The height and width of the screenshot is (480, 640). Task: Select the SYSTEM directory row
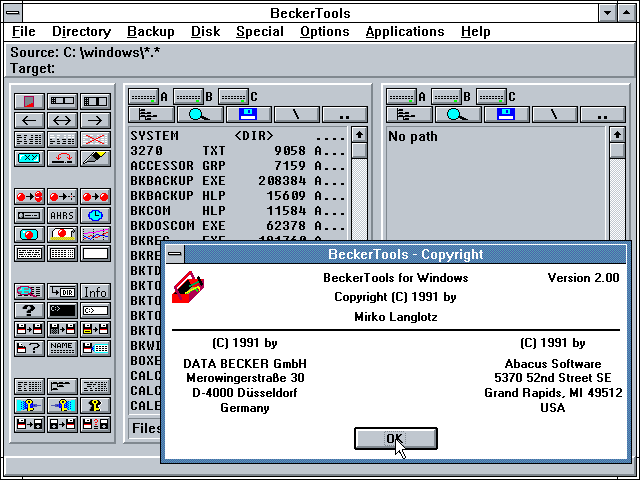point(238,136)
